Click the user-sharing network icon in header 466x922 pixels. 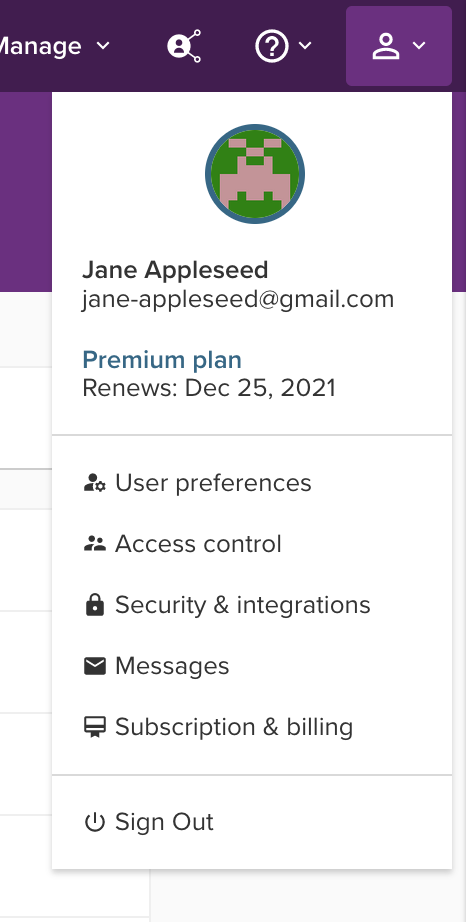[184, 46]
